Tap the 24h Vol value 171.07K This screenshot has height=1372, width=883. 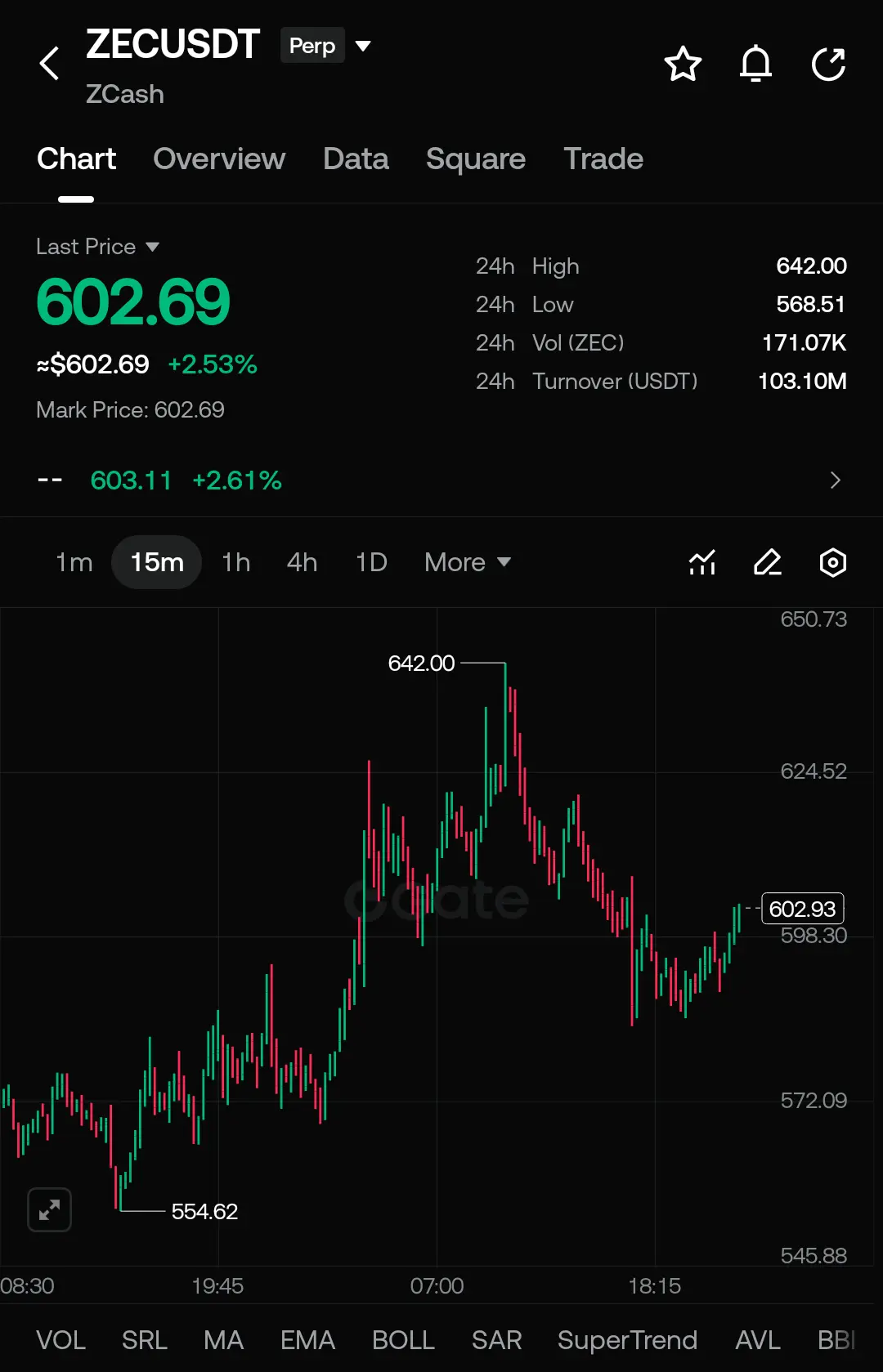(804, 342)
